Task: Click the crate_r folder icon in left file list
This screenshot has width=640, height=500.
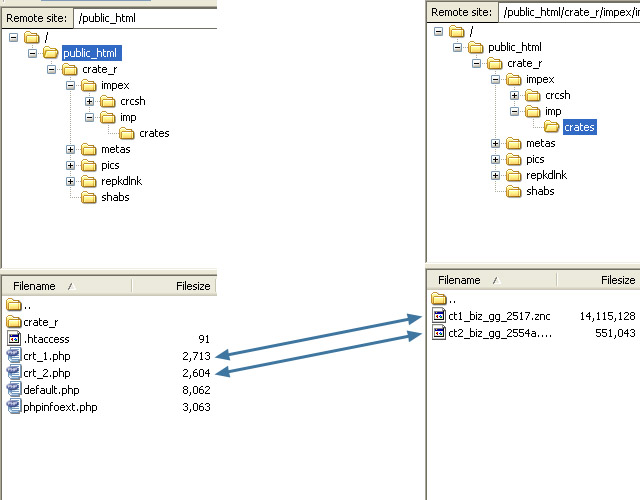Action: [x=14, y=322]
